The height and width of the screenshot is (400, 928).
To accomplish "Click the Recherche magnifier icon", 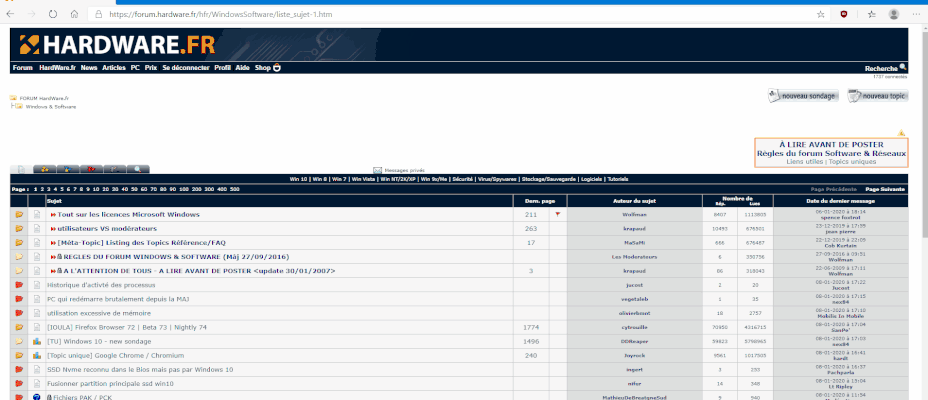I will pos(903,67).
